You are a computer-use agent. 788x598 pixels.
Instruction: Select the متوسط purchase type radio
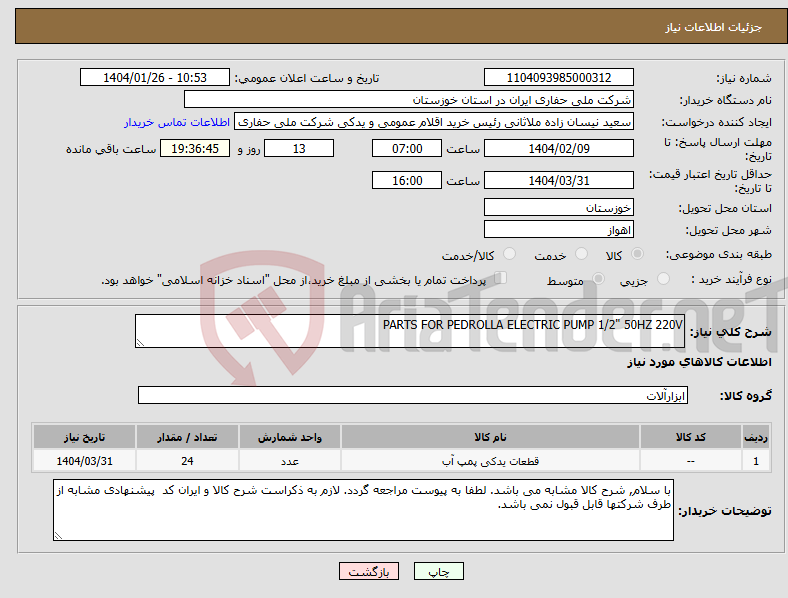pos(598,279)
